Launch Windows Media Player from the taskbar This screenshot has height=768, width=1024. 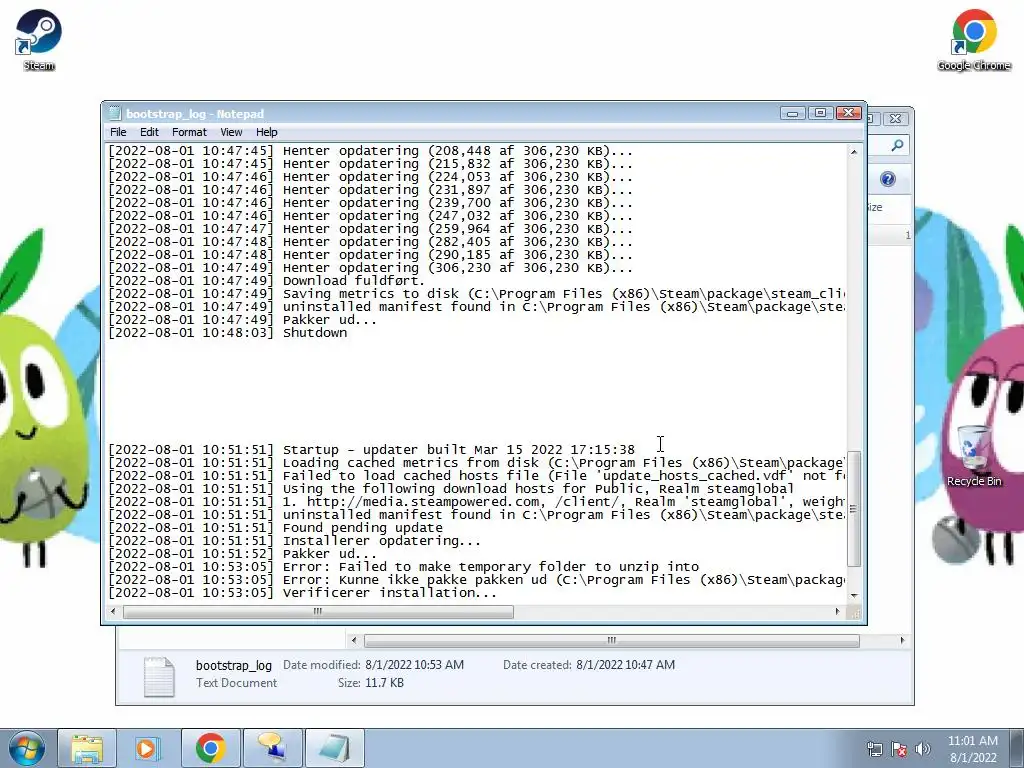pos(148,748)
